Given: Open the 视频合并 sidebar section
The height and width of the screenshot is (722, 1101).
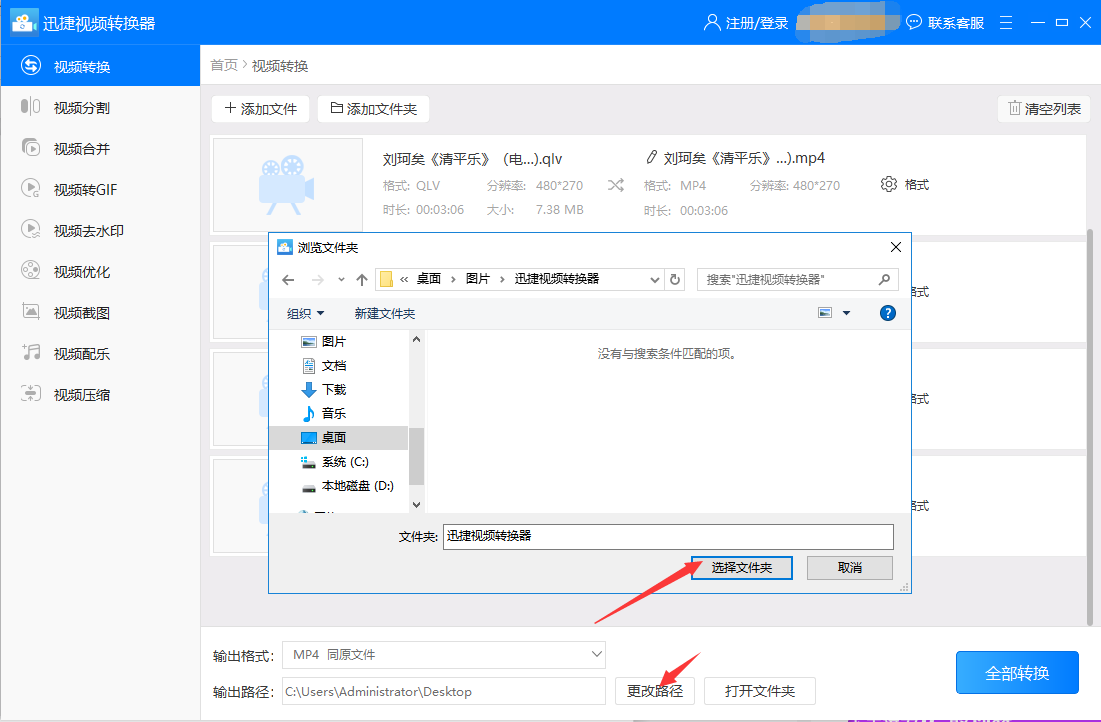Looking at the screenshot, I should [100, 148].
